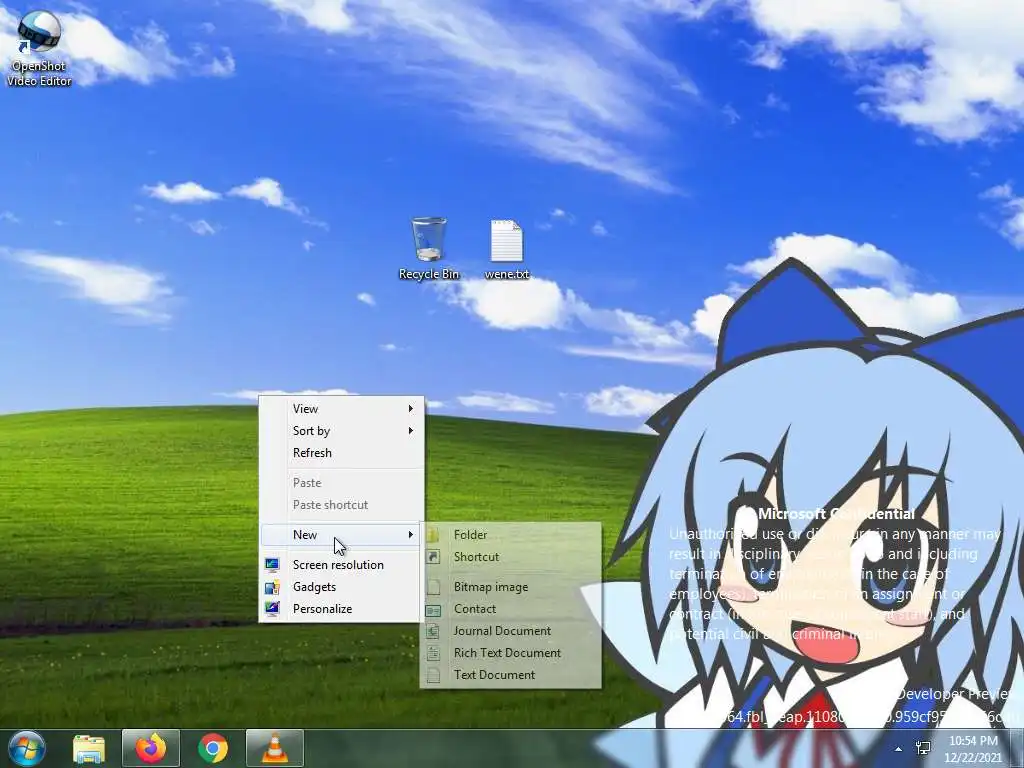Open Gadgets from the context menu
The image size is (1024, 768).
(342, 586)
